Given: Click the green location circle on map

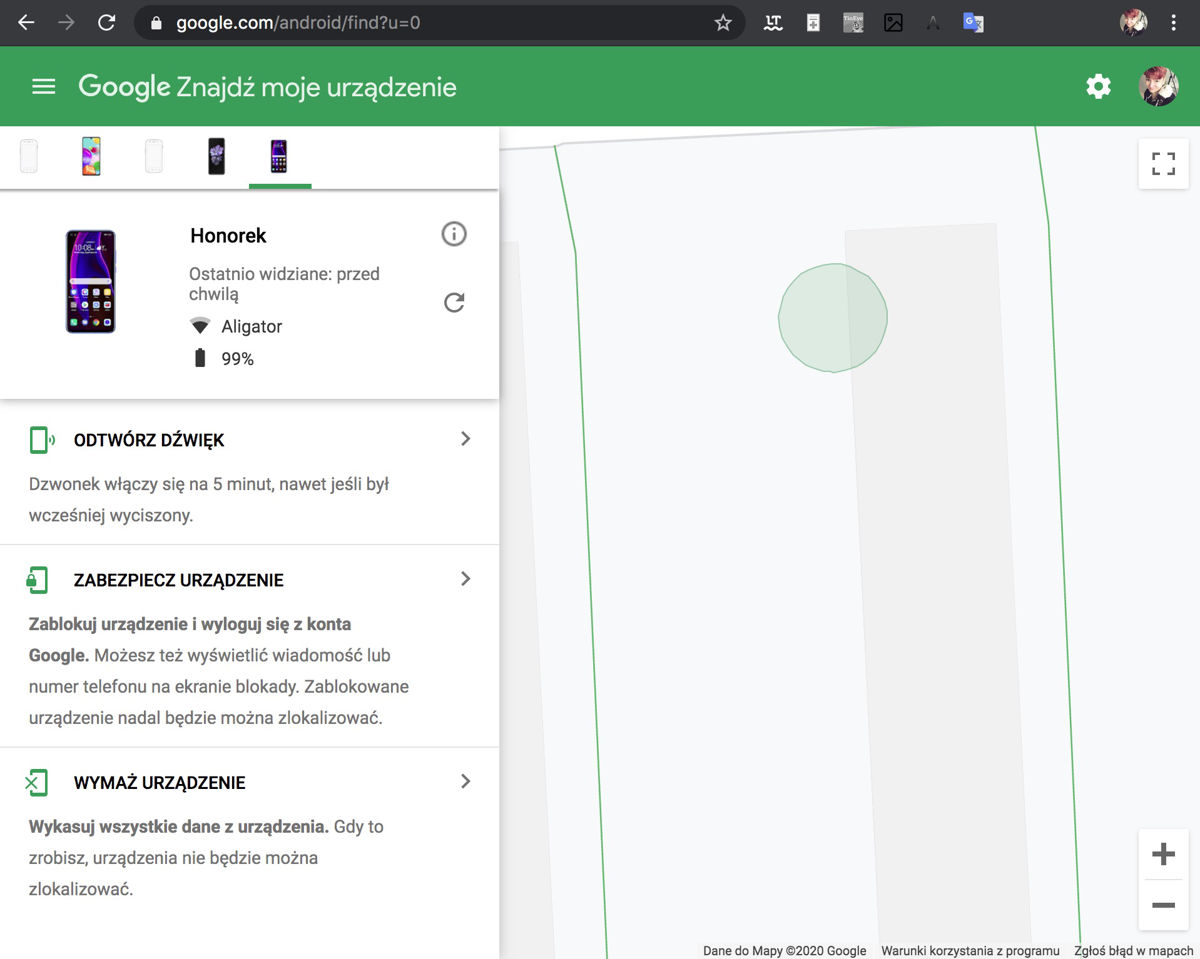Looking at the screenshot, I should [833, 318].
